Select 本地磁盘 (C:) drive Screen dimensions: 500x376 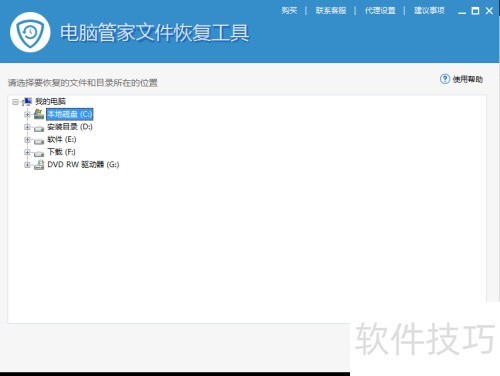69,114
